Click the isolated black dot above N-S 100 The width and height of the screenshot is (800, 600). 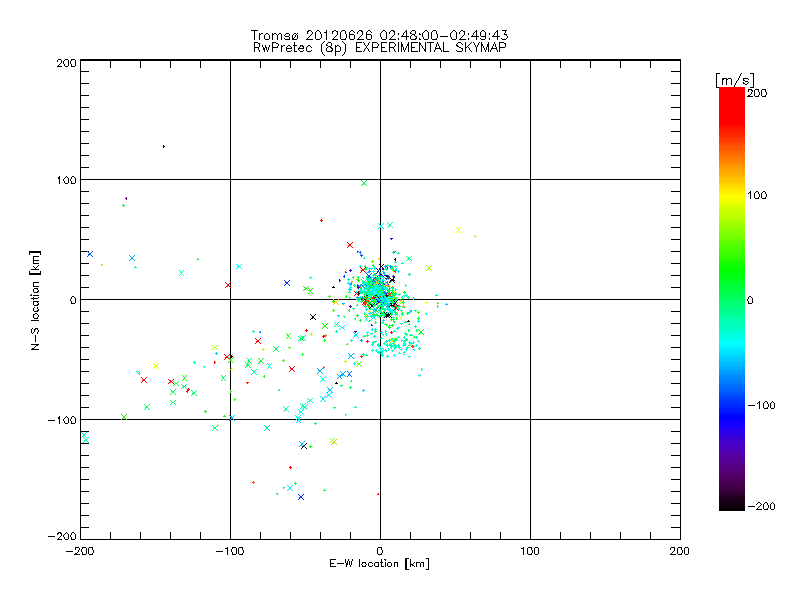(x=164, y=146)
